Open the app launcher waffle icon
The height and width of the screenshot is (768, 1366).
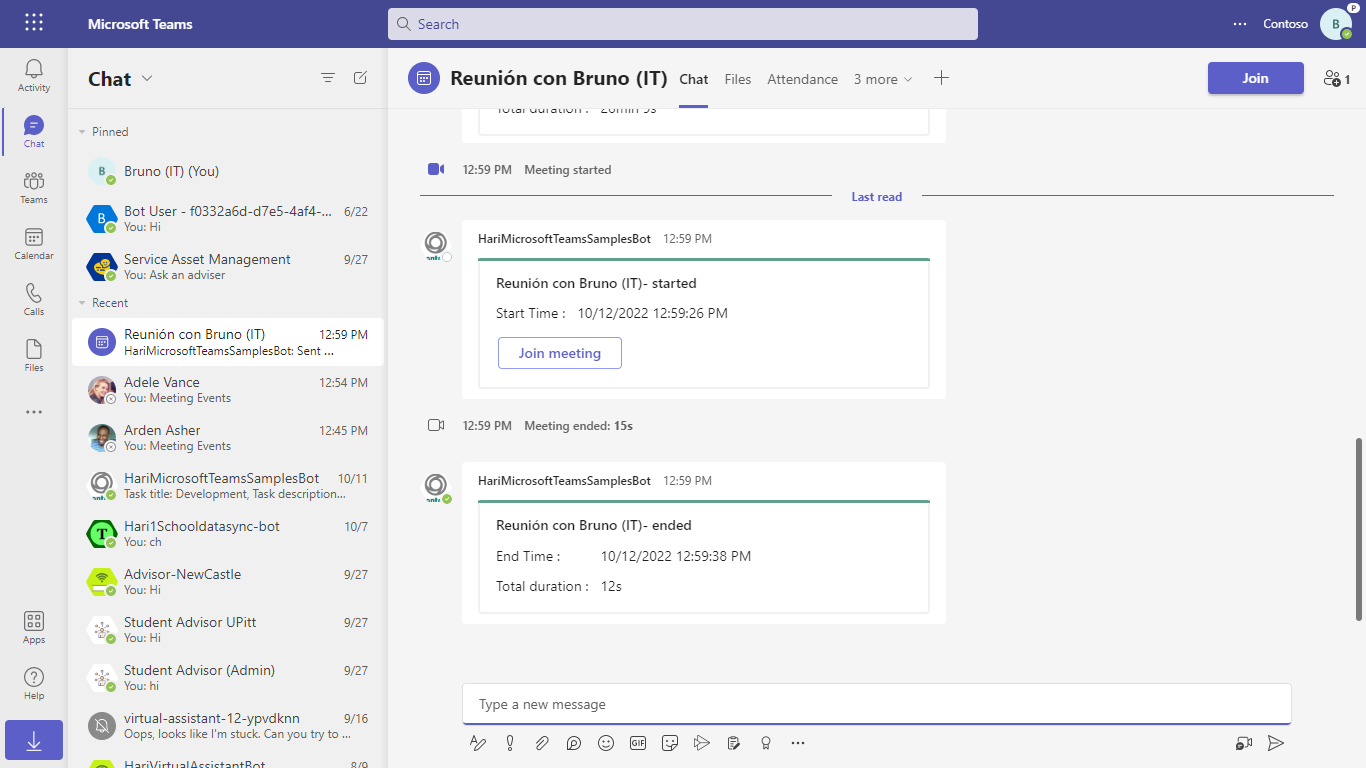tap(34, 23)
